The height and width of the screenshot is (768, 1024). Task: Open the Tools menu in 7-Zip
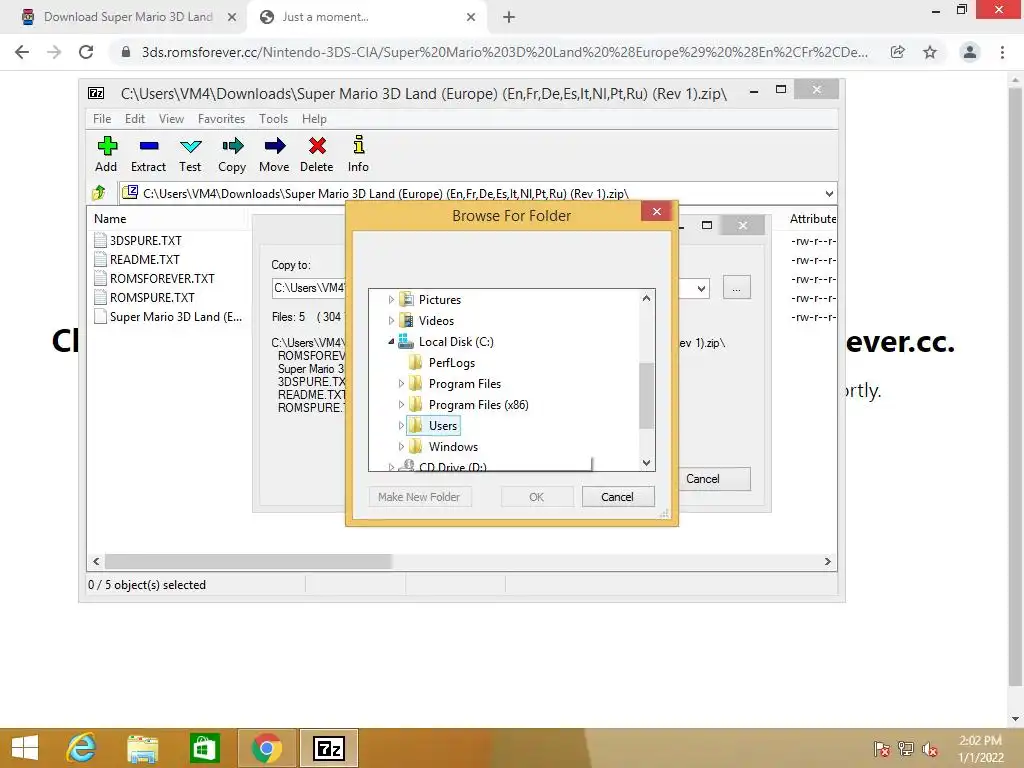coord(273,119)
